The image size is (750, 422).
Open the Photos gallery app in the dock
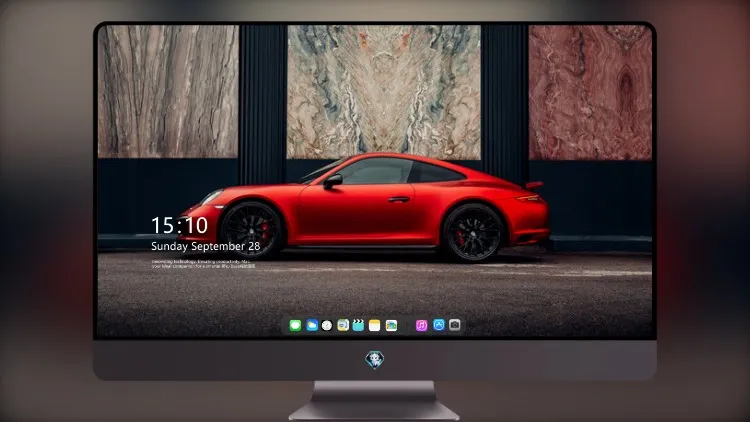[x=391, y=325]
